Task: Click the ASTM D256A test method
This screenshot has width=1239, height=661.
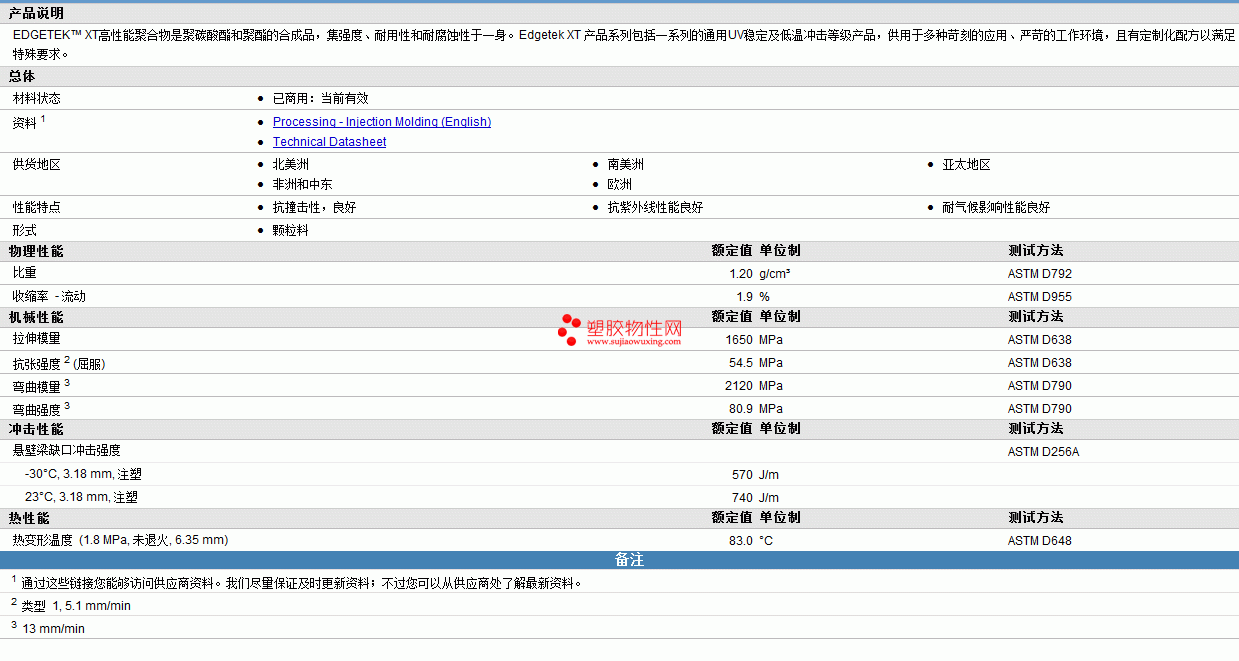Action: (1044, 452)
